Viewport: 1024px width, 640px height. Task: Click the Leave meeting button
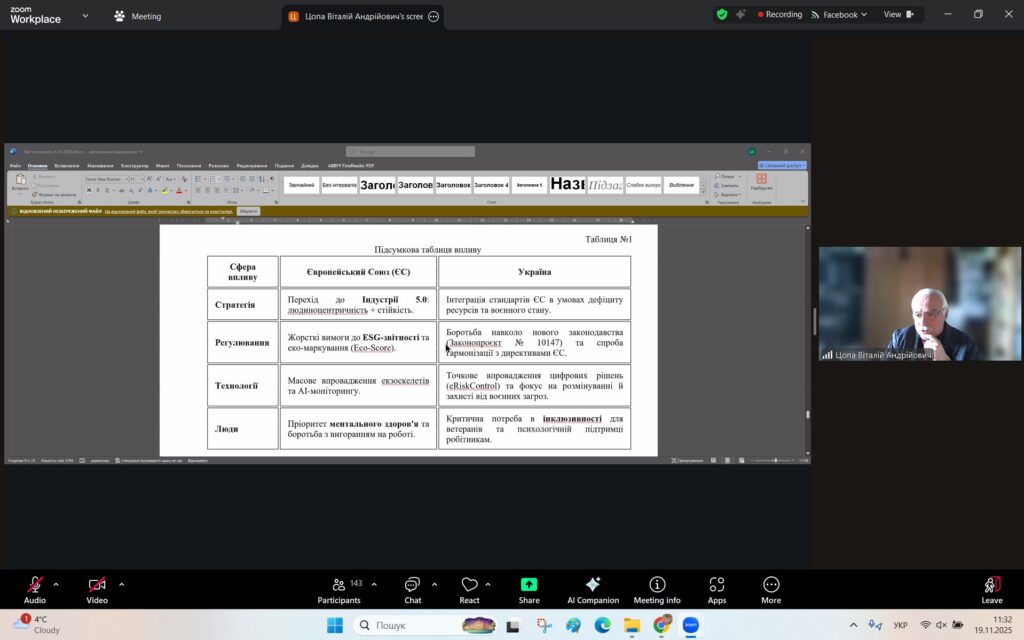[991, 589]
